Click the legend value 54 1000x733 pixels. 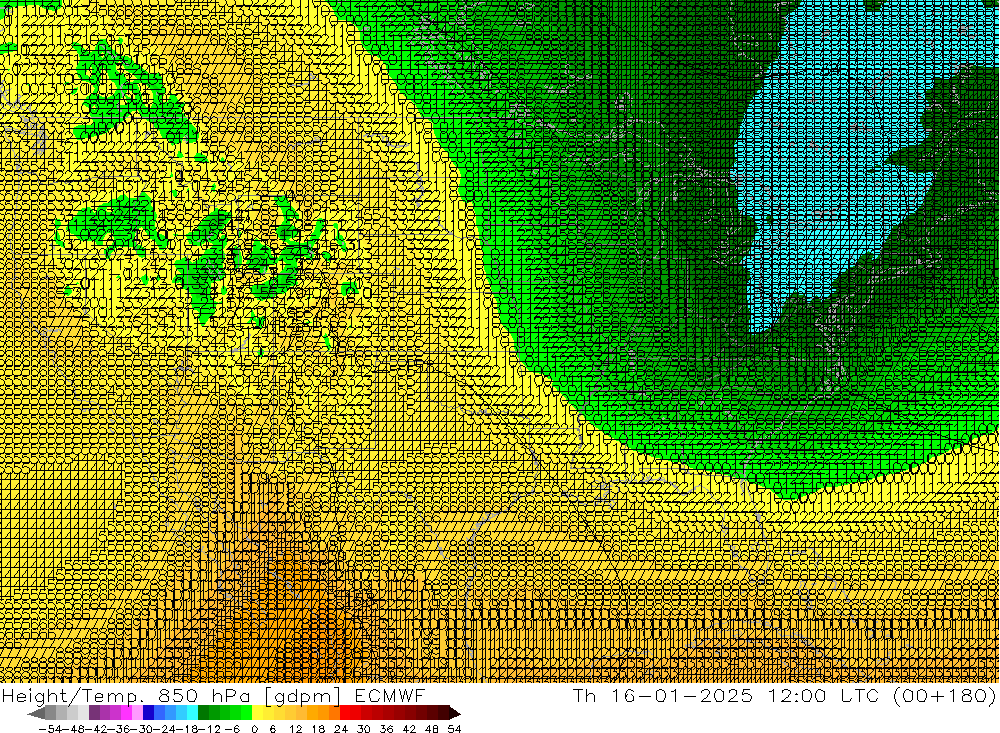pyautogui.click(x=454, y=729)
